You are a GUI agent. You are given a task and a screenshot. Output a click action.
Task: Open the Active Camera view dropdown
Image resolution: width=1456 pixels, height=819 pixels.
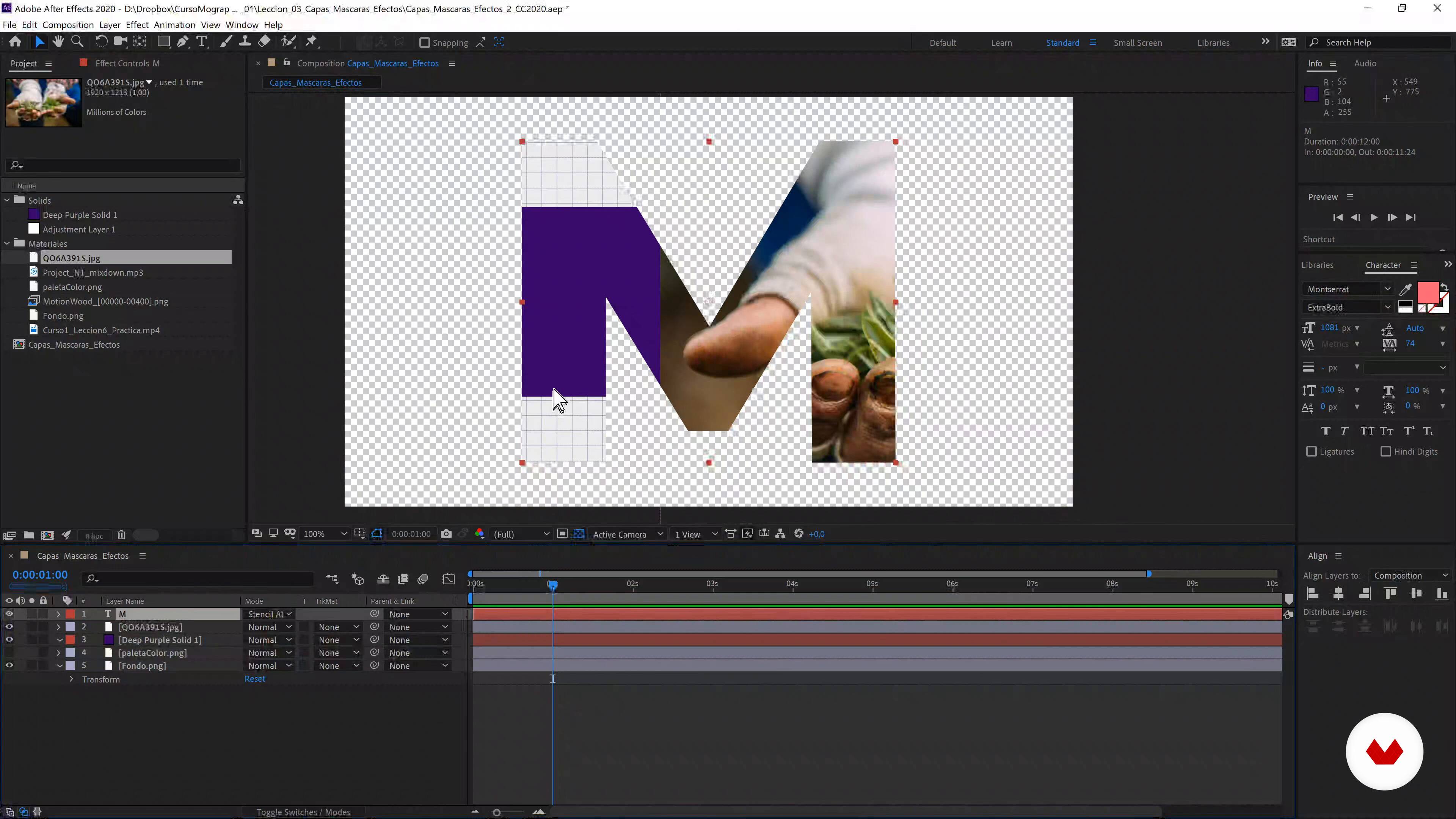(x=628, y=534)
